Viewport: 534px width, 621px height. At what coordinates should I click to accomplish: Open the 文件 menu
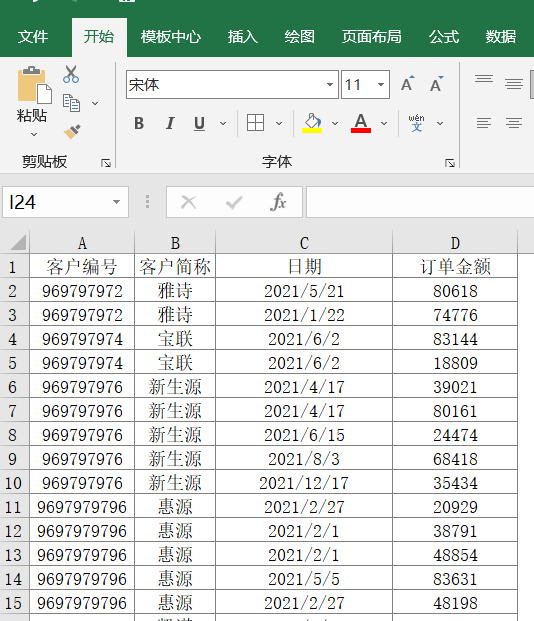[x=32, y=37]
